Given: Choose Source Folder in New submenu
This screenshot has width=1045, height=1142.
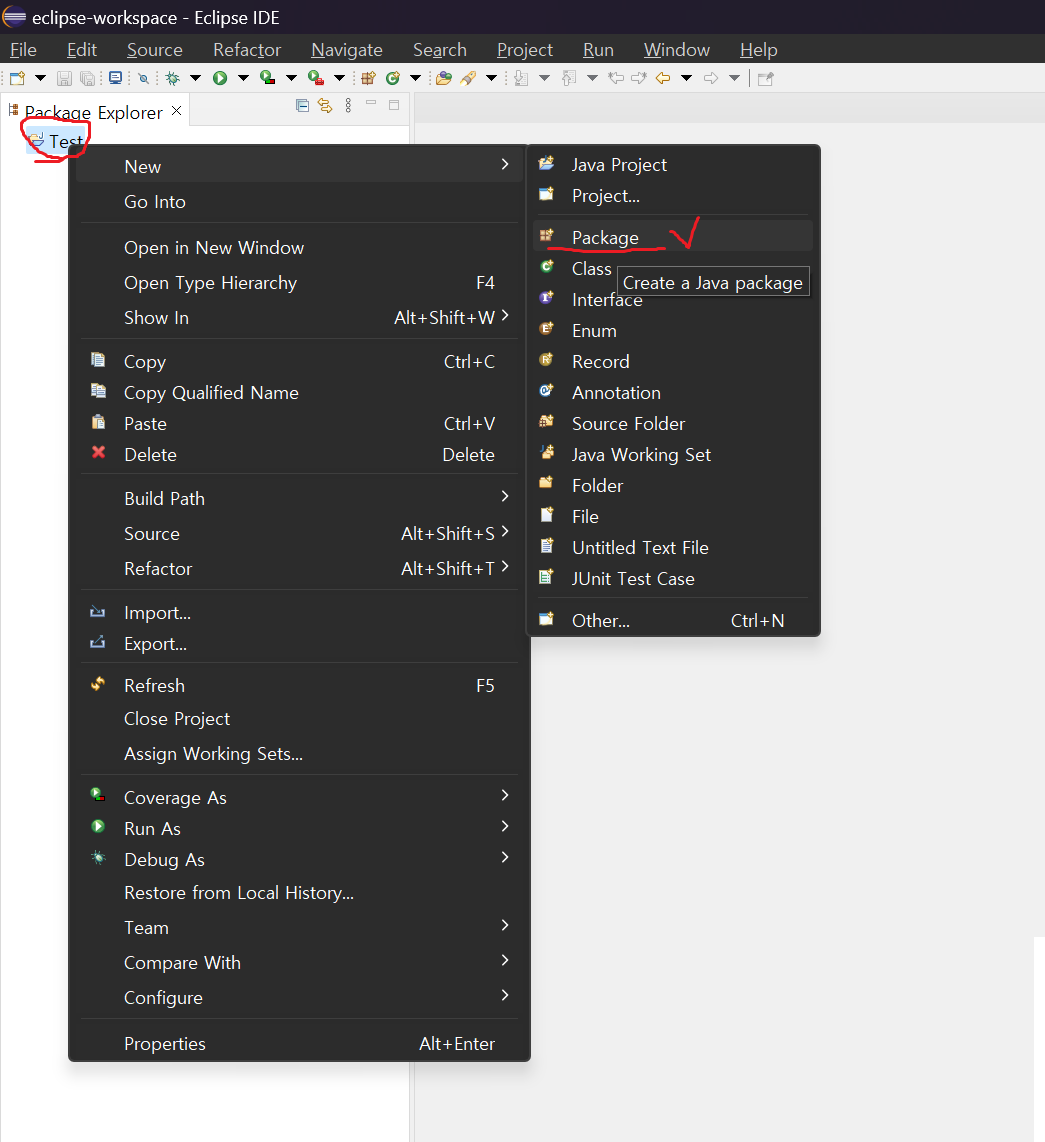Looking at the screenshot, I should tap(673, 424).
